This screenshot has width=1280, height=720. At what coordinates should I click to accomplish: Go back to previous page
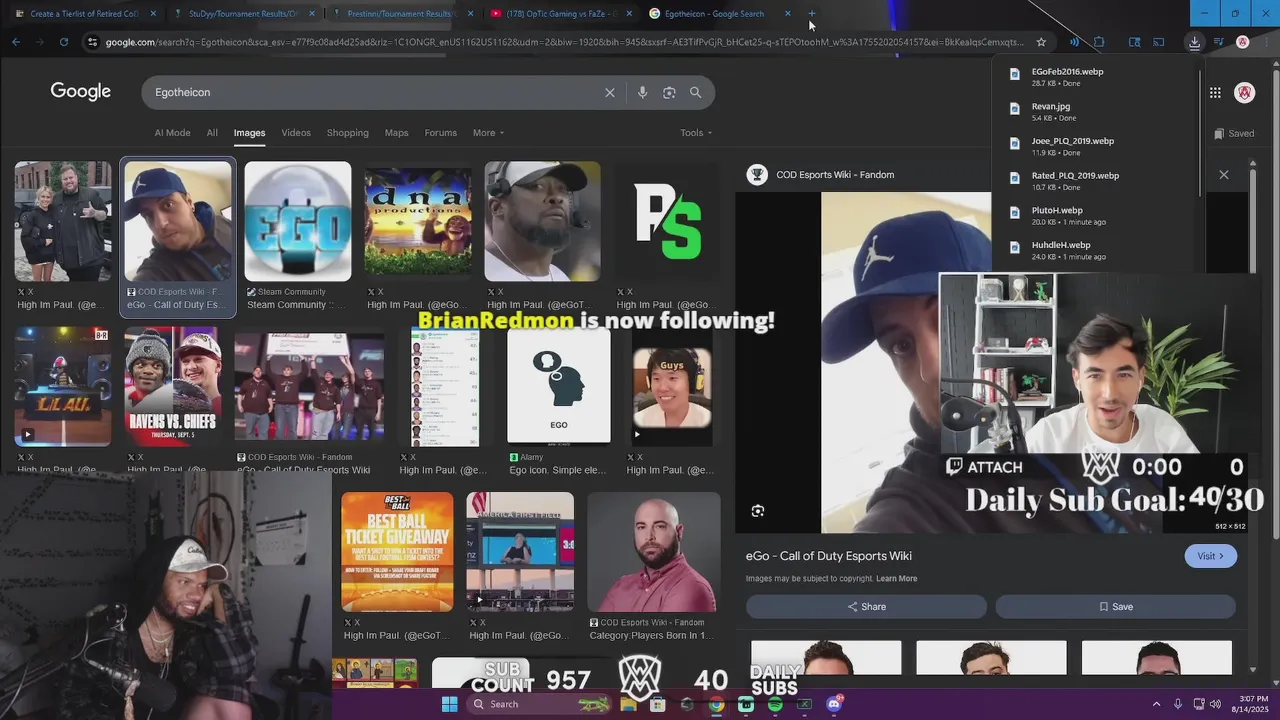[x=16, y=42]
